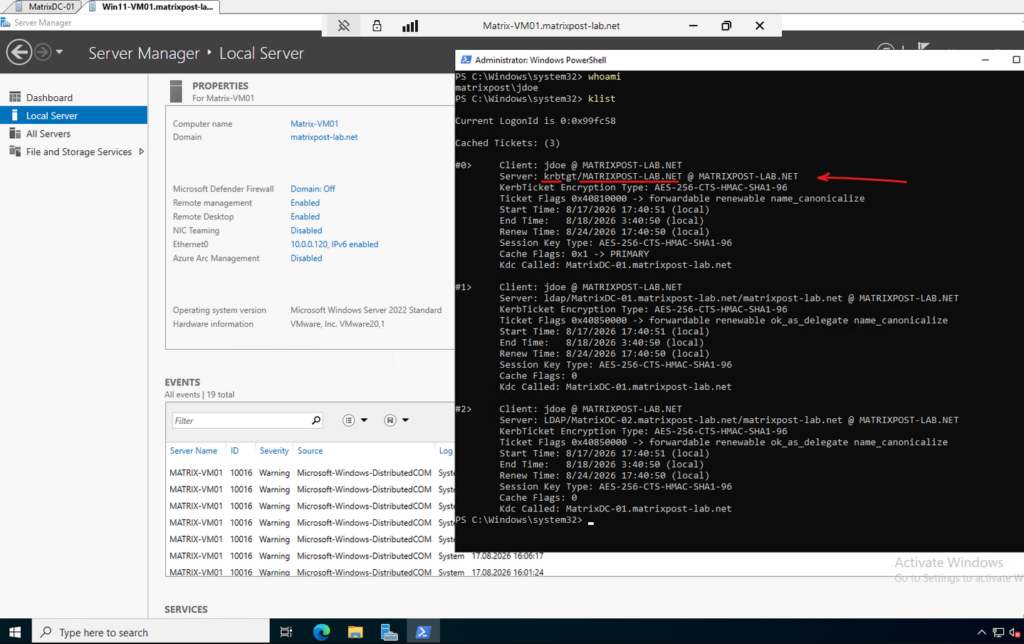Open Task View on the taskbar
This screenshot has width=1024, height=644.
coord(286,632)
